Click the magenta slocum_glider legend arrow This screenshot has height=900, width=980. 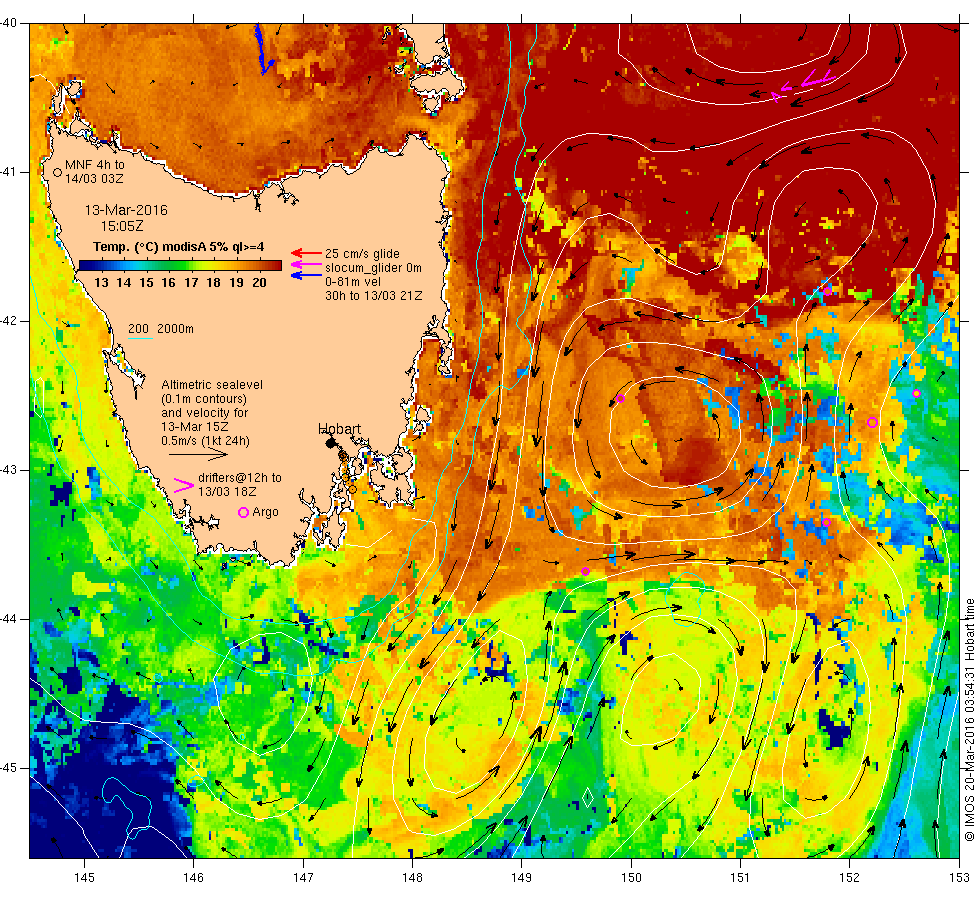tap(306, 264)
